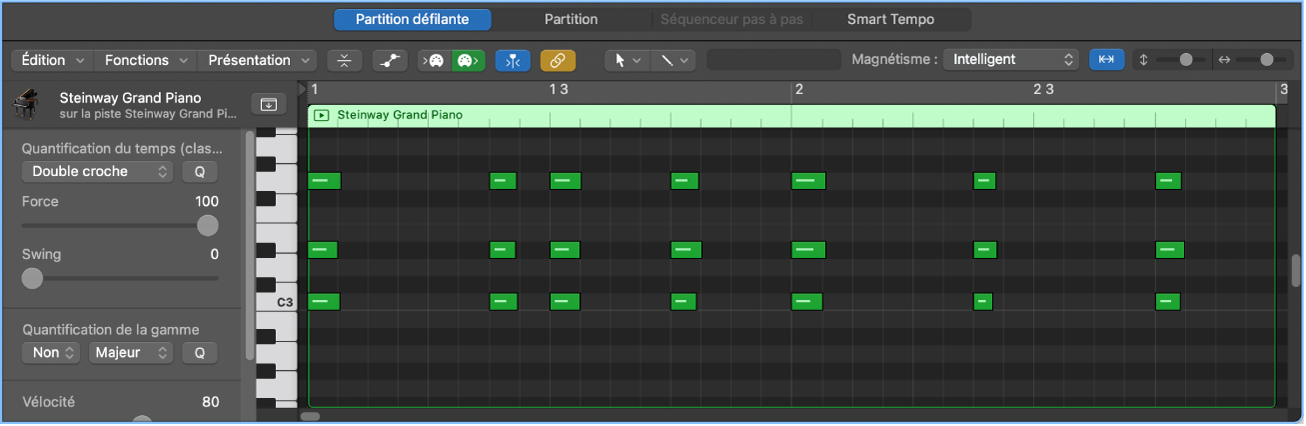
Task: Click the blue horizontal auto-zoom button
Action: point(1106,60)
